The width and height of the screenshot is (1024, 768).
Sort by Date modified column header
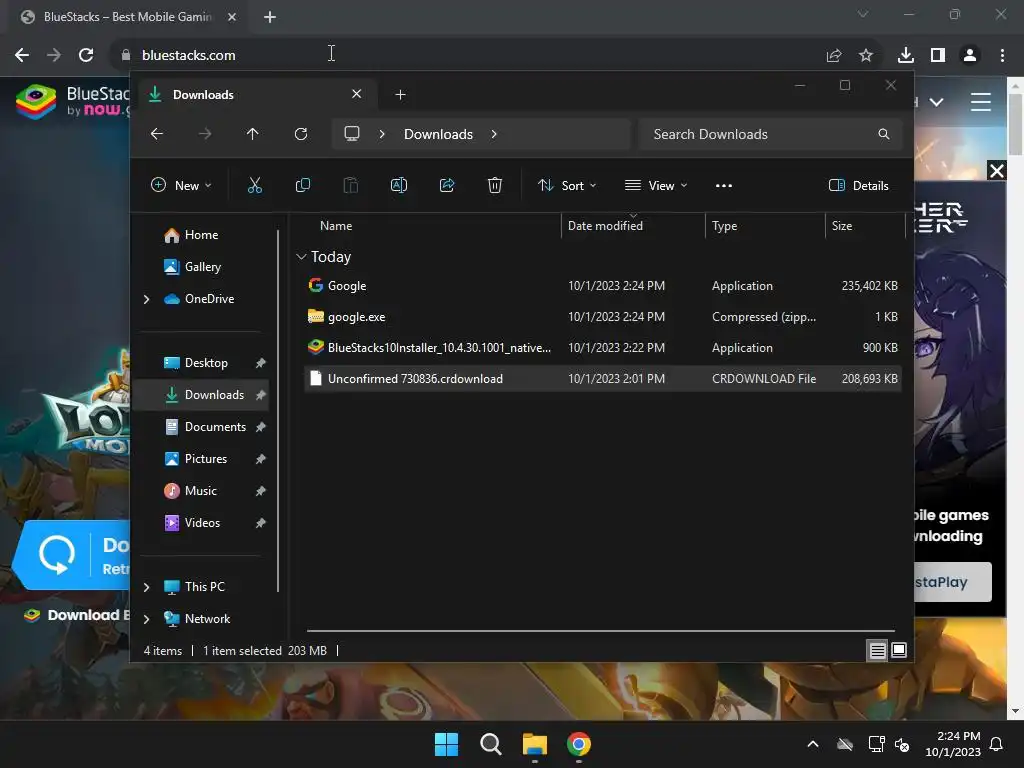coord(605,226)
